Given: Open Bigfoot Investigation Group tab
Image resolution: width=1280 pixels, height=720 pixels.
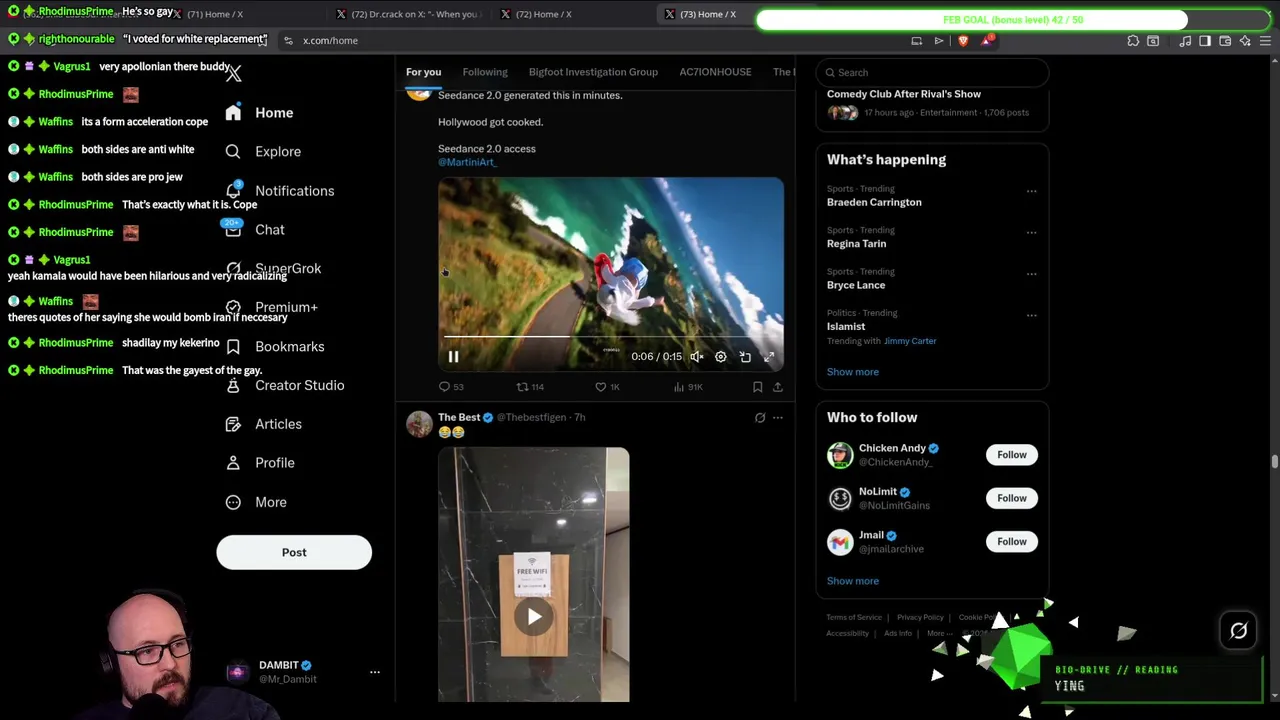Looking at the screenshot, I should (x=593, y=72).
